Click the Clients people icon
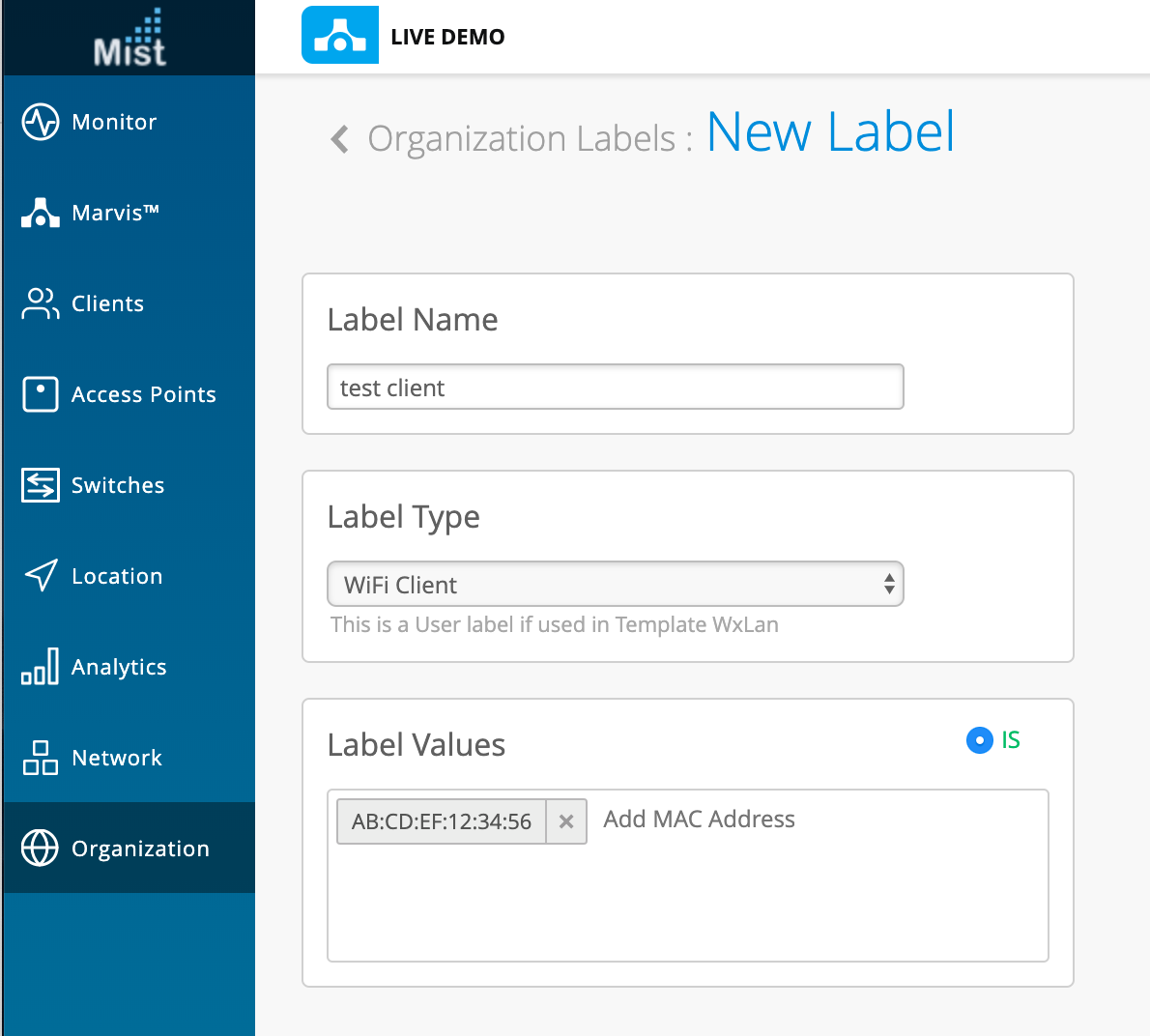Screen dimensions: 1150x1036 [x=41, y=303]
